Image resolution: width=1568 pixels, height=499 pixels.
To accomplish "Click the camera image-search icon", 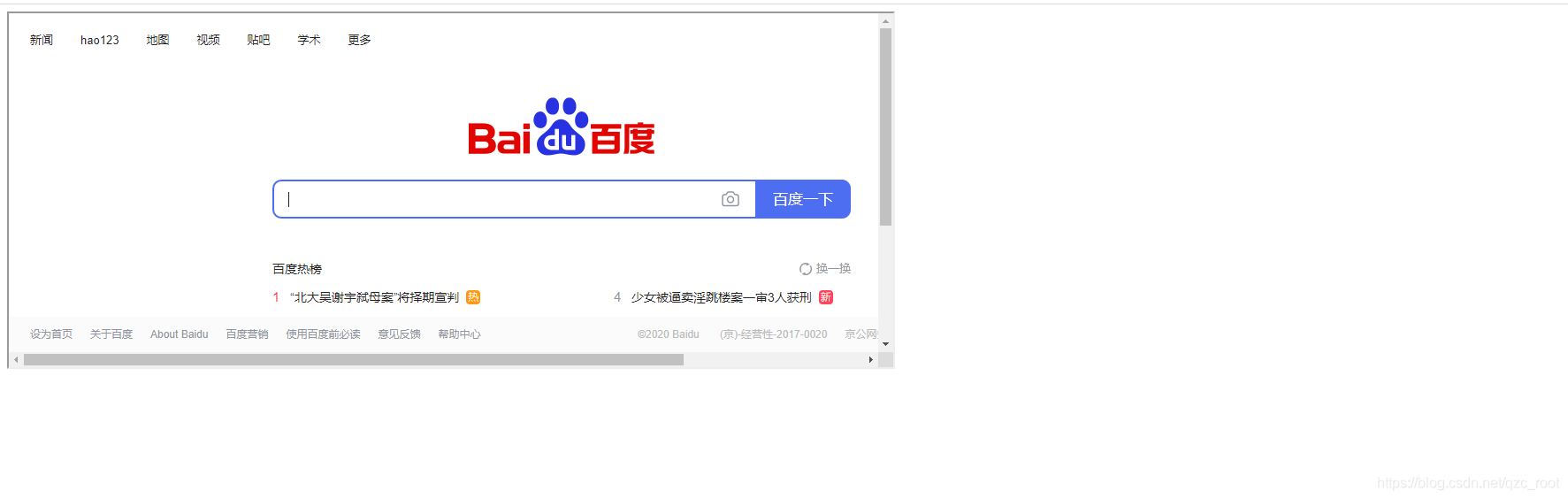I will click(730, 199).
